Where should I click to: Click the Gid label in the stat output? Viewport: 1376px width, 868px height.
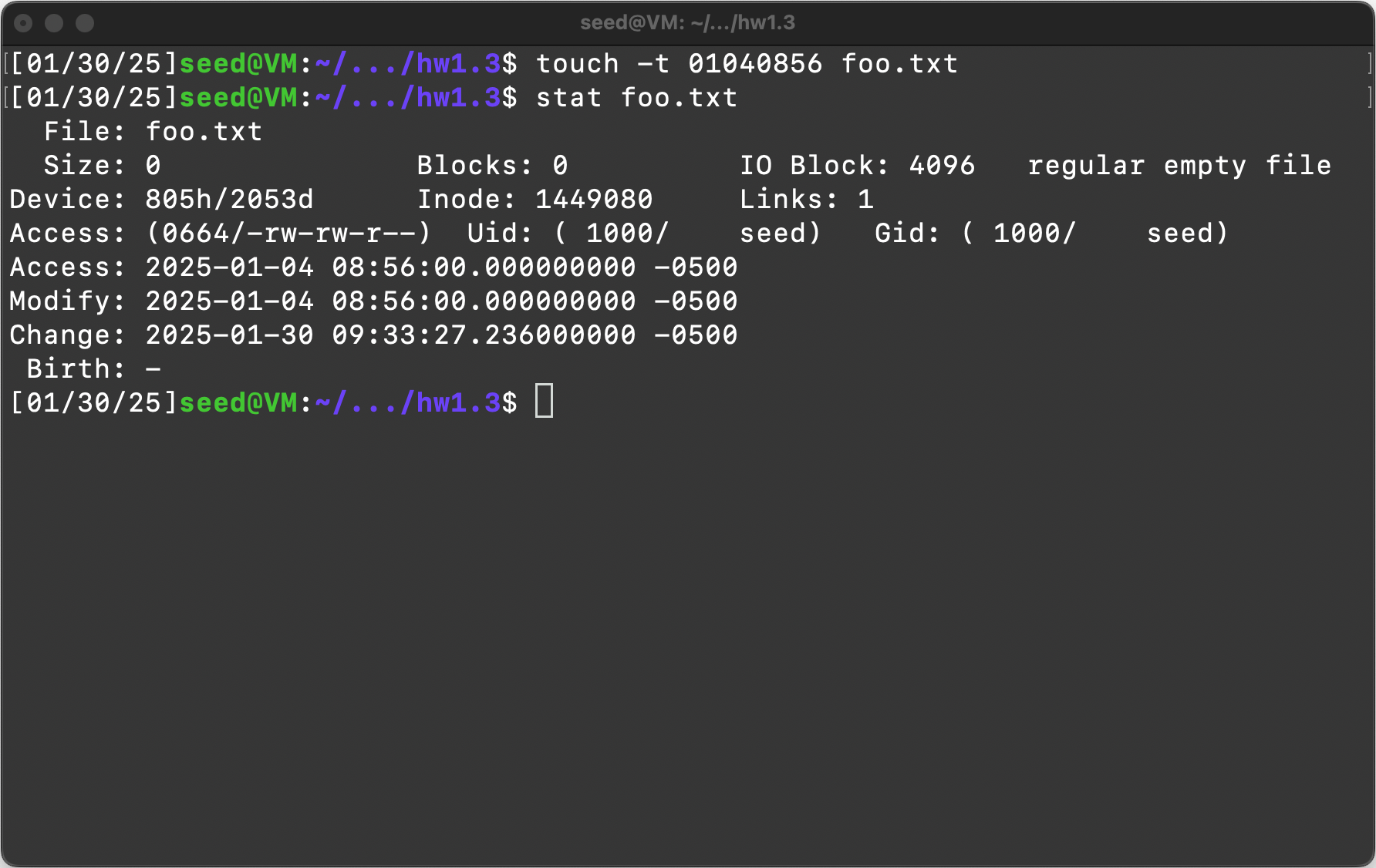(x=906, y=233)
